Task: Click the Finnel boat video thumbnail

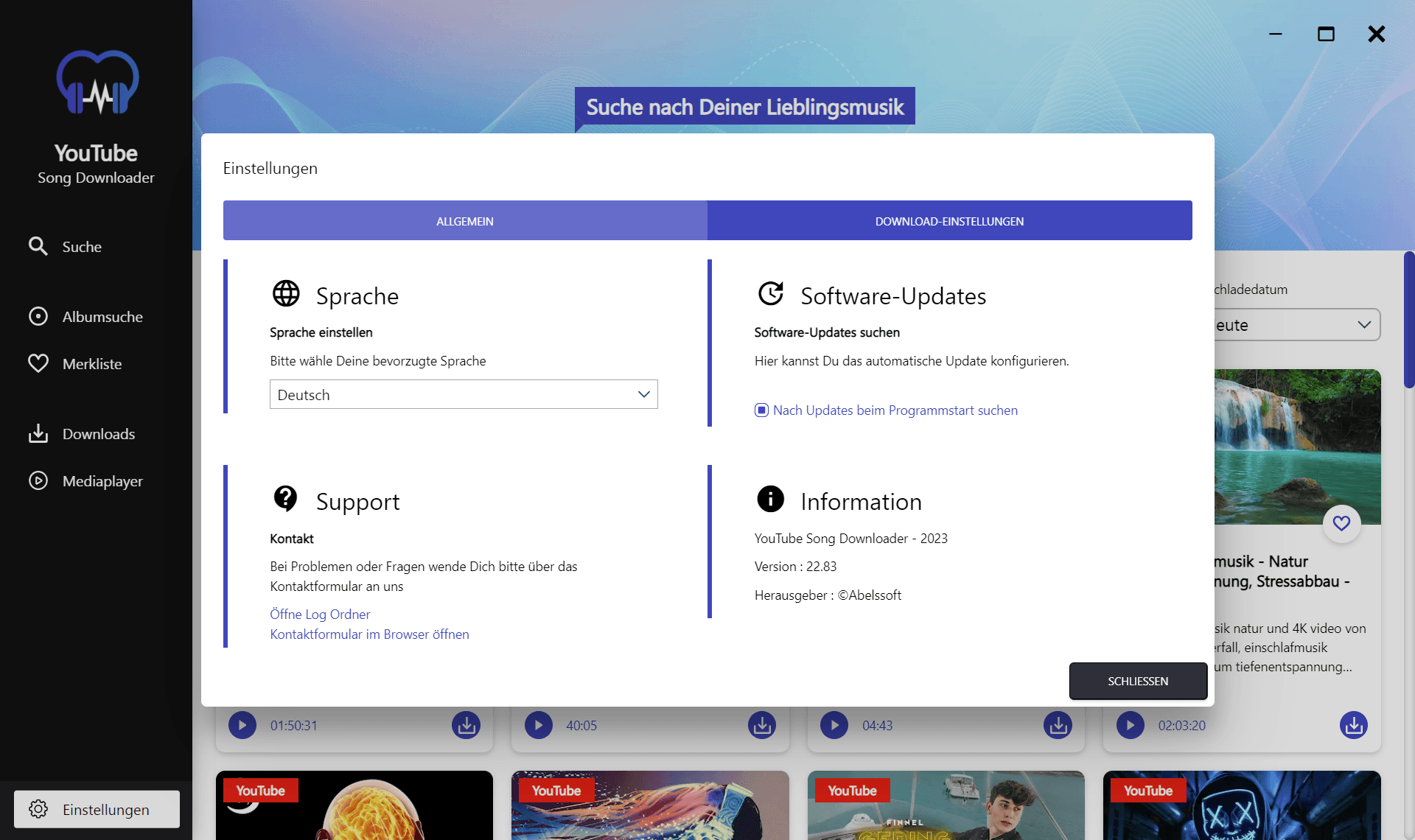Action: (946, 805)
